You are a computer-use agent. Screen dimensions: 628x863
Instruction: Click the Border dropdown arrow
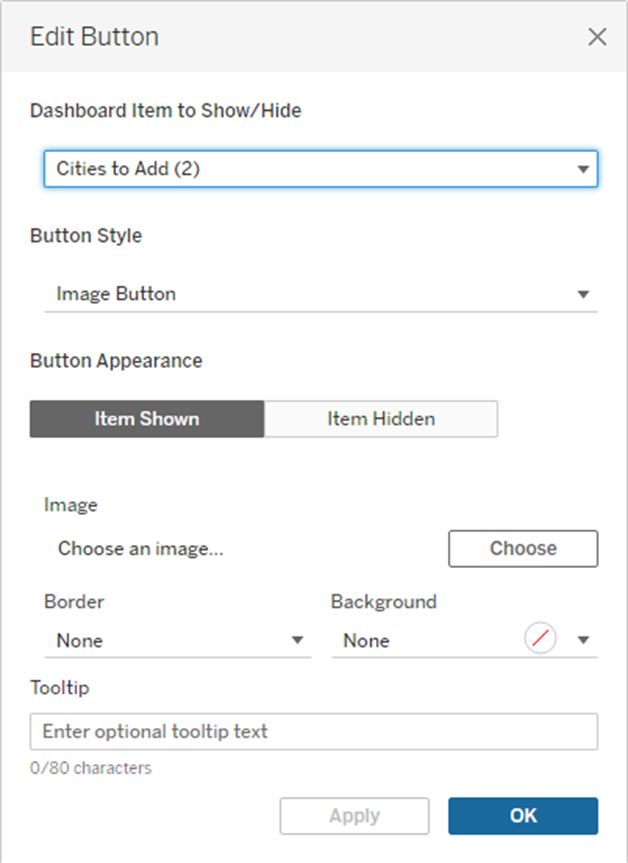[297, 641]
